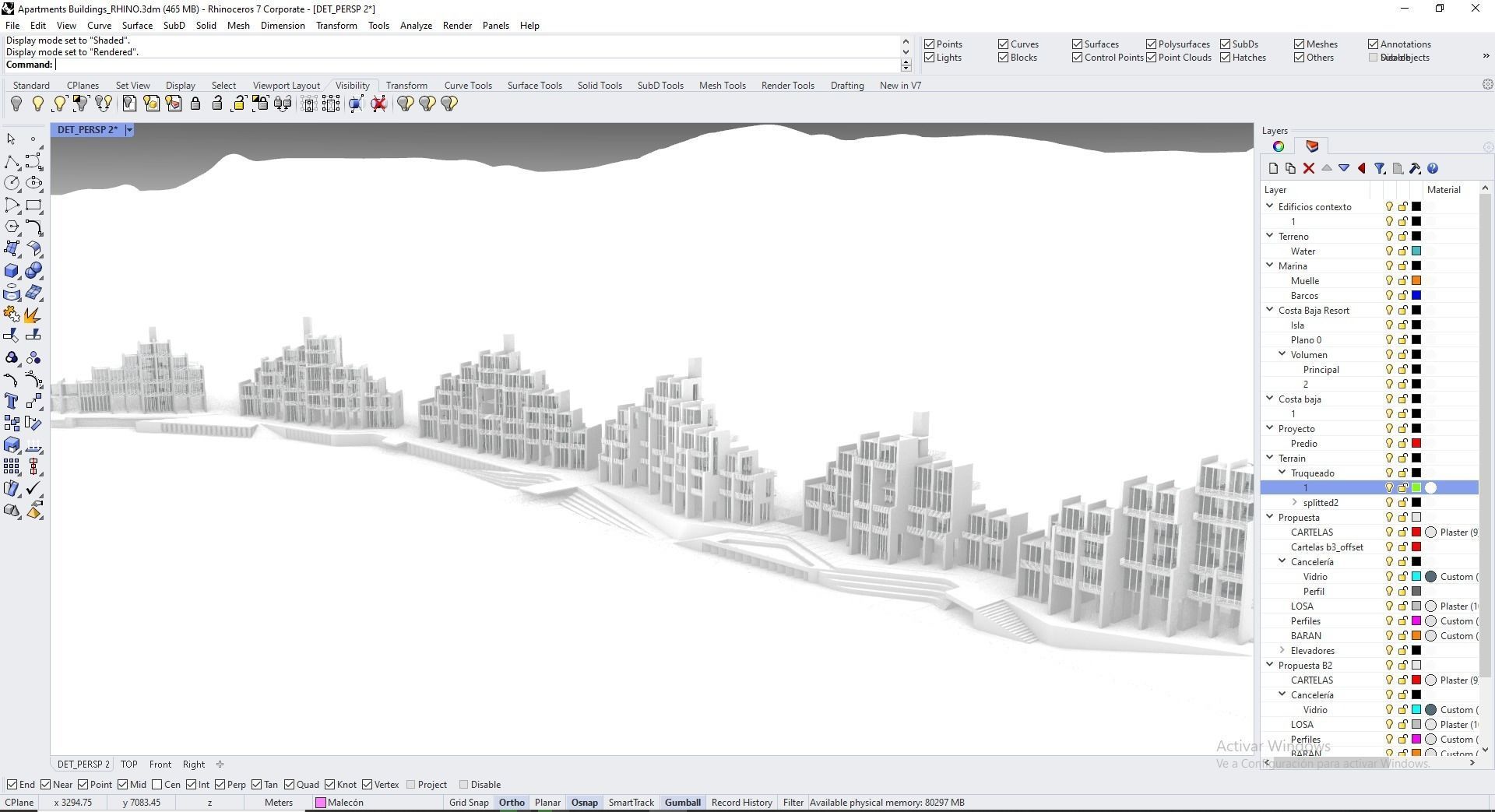Select the Rectangular Array tool
1495x812 pixels.
12,467
